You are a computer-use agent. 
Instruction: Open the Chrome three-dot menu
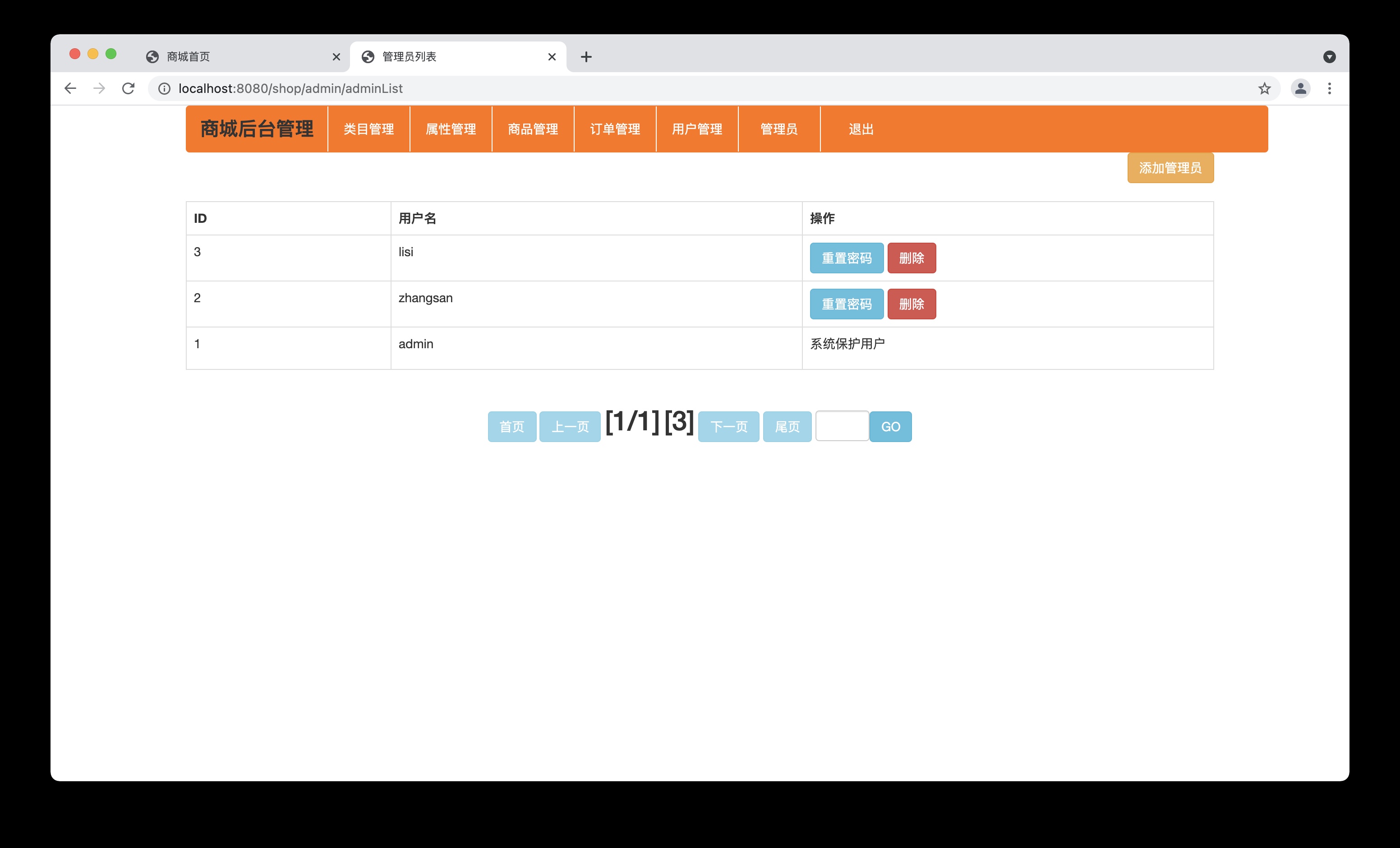click(1329, 89)
